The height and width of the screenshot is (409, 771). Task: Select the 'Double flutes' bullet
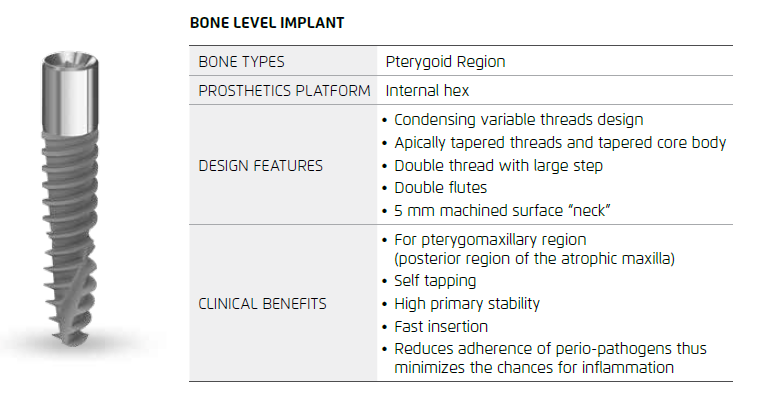pyautogui.click(x=442, y=189)
